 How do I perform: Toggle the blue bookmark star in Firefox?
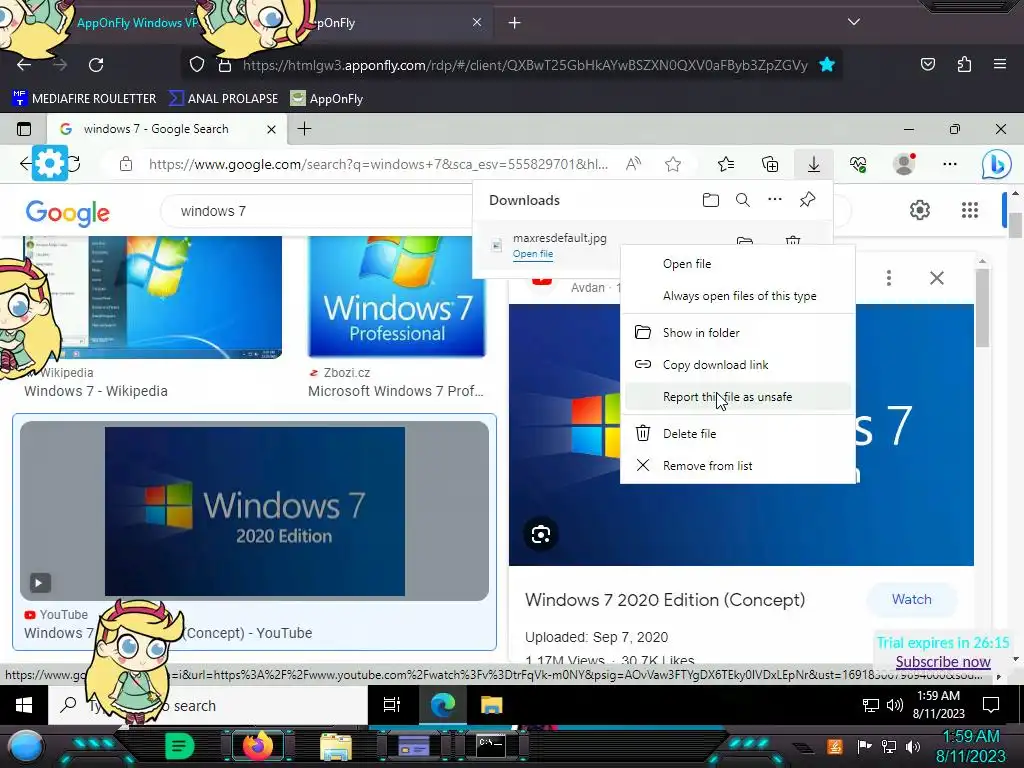pos(827,65)
